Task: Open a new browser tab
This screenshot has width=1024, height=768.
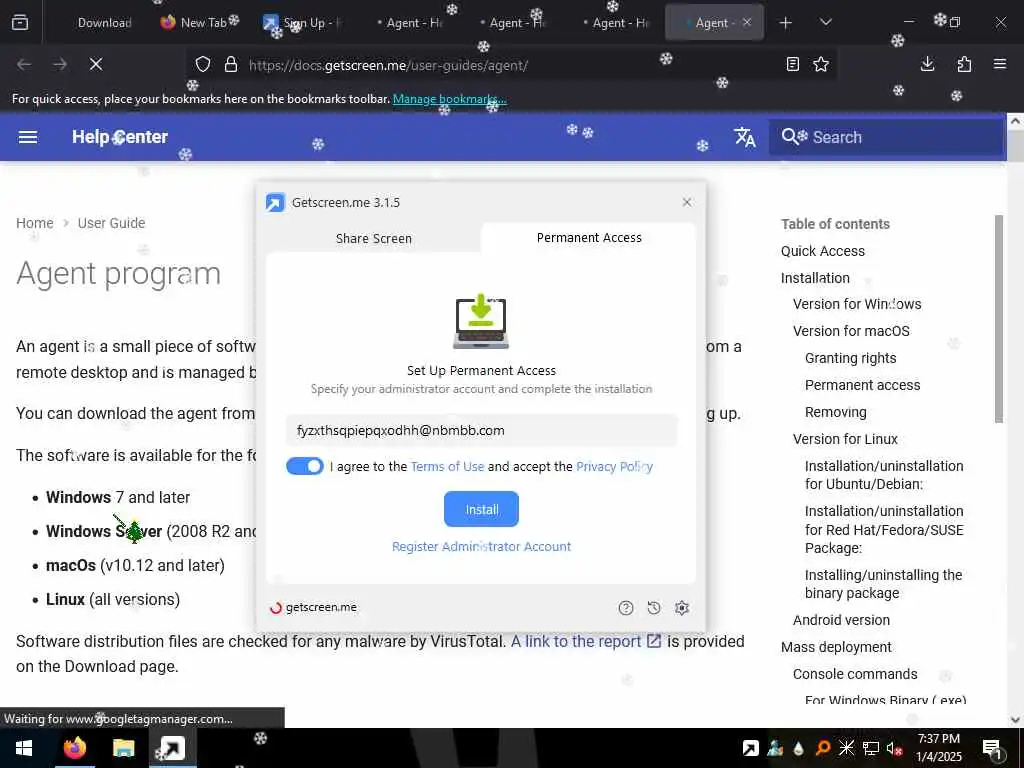Action: (786, 23)
